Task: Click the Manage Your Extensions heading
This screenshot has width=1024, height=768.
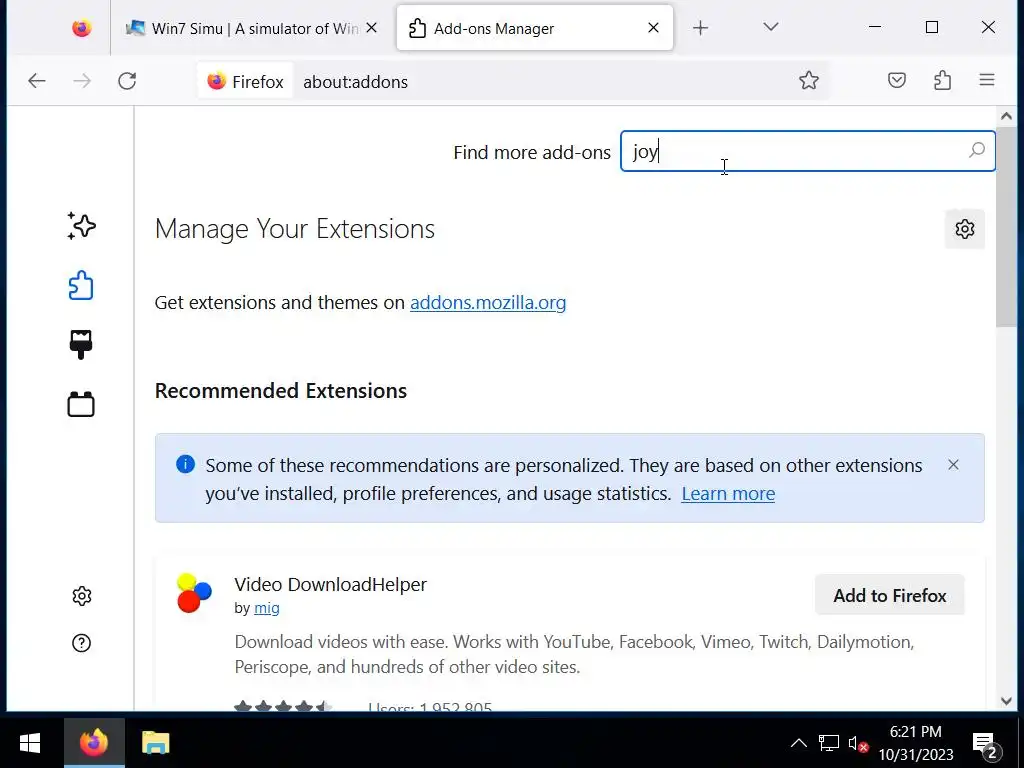Action: point(295,229)
